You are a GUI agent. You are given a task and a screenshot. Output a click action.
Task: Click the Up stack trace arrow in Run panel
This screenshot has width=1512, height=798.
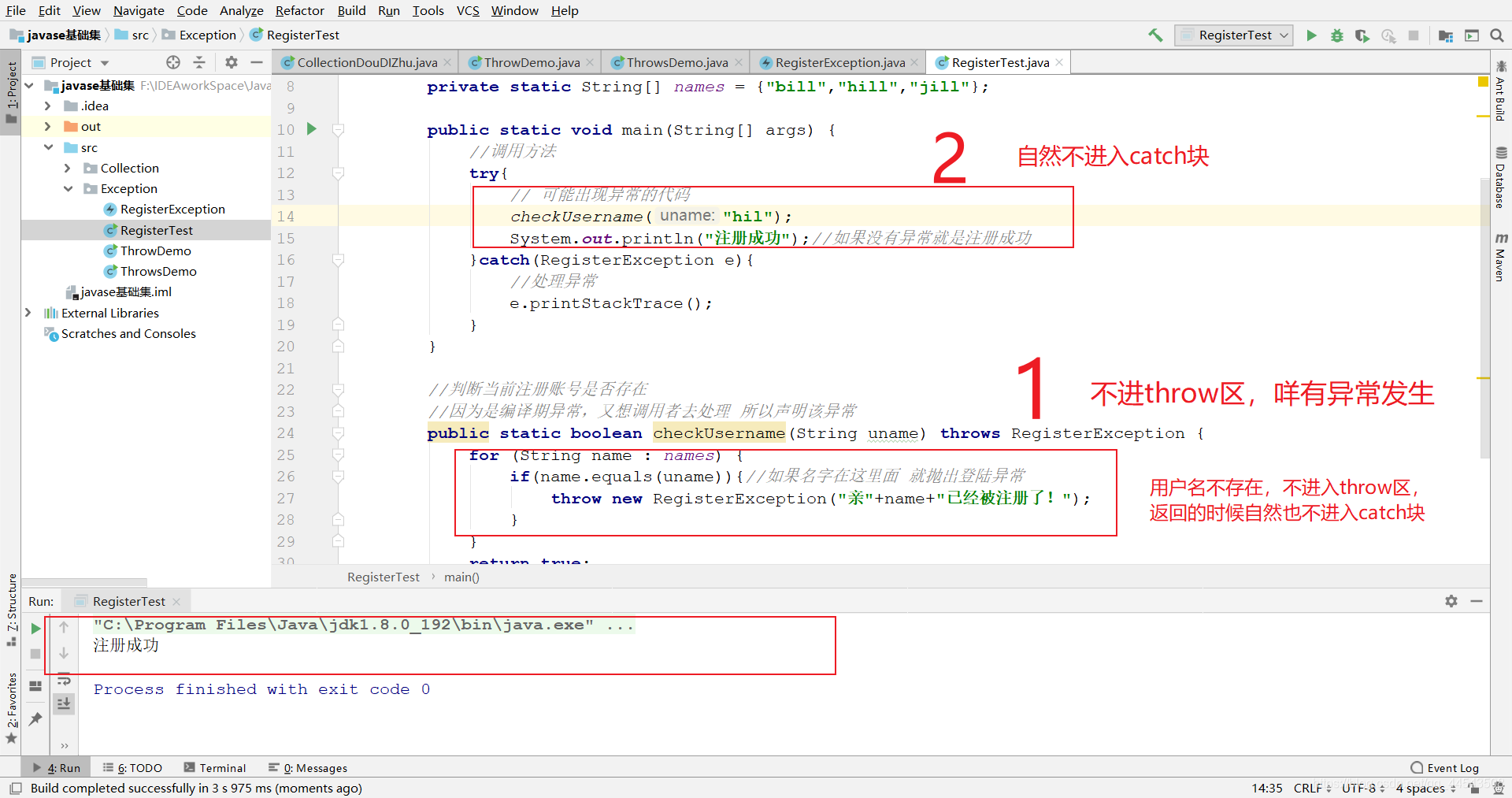click(64, 627)
